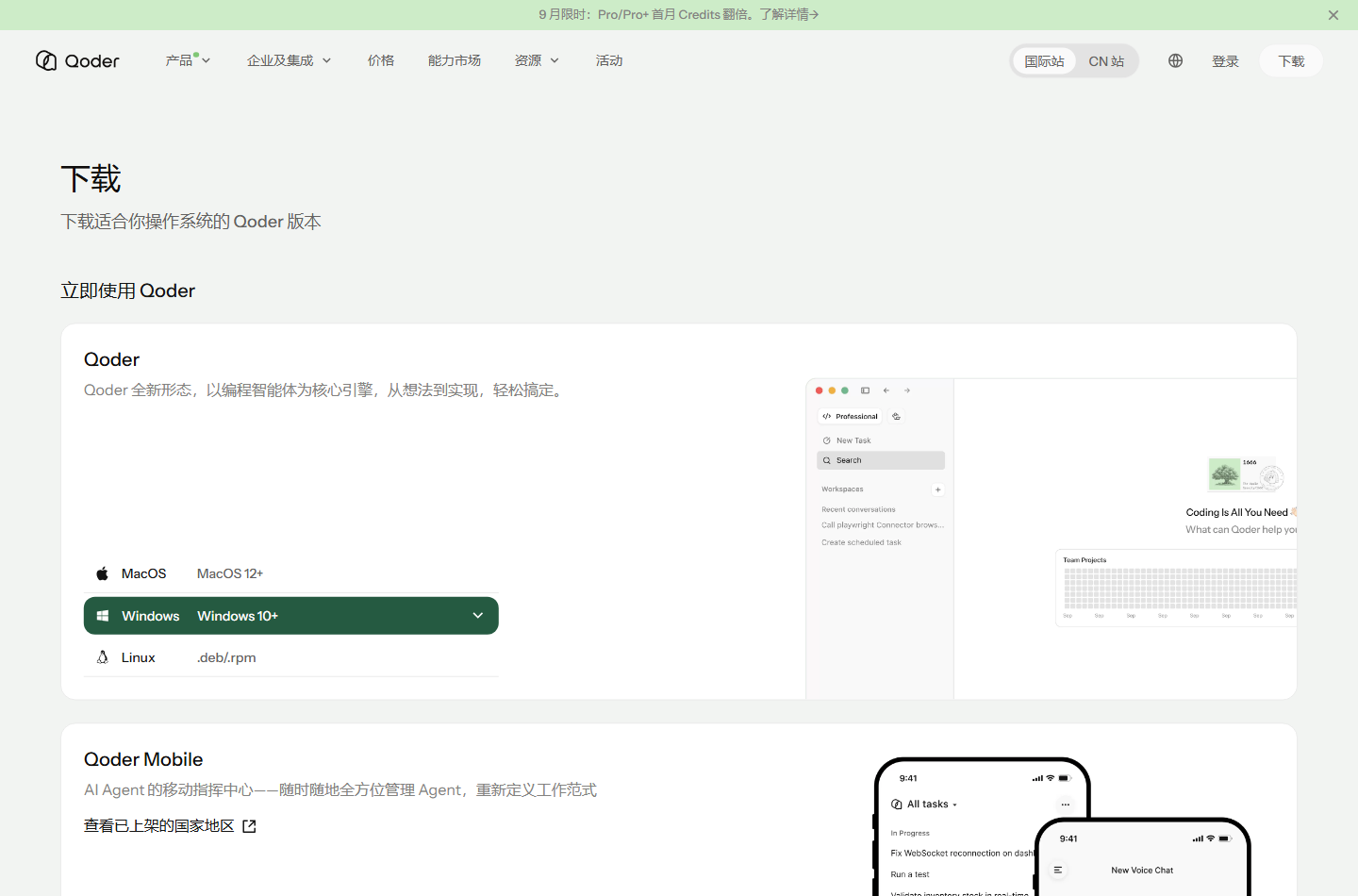Click the Professional tag in the app preview
1358x896 pixels.
850,416
